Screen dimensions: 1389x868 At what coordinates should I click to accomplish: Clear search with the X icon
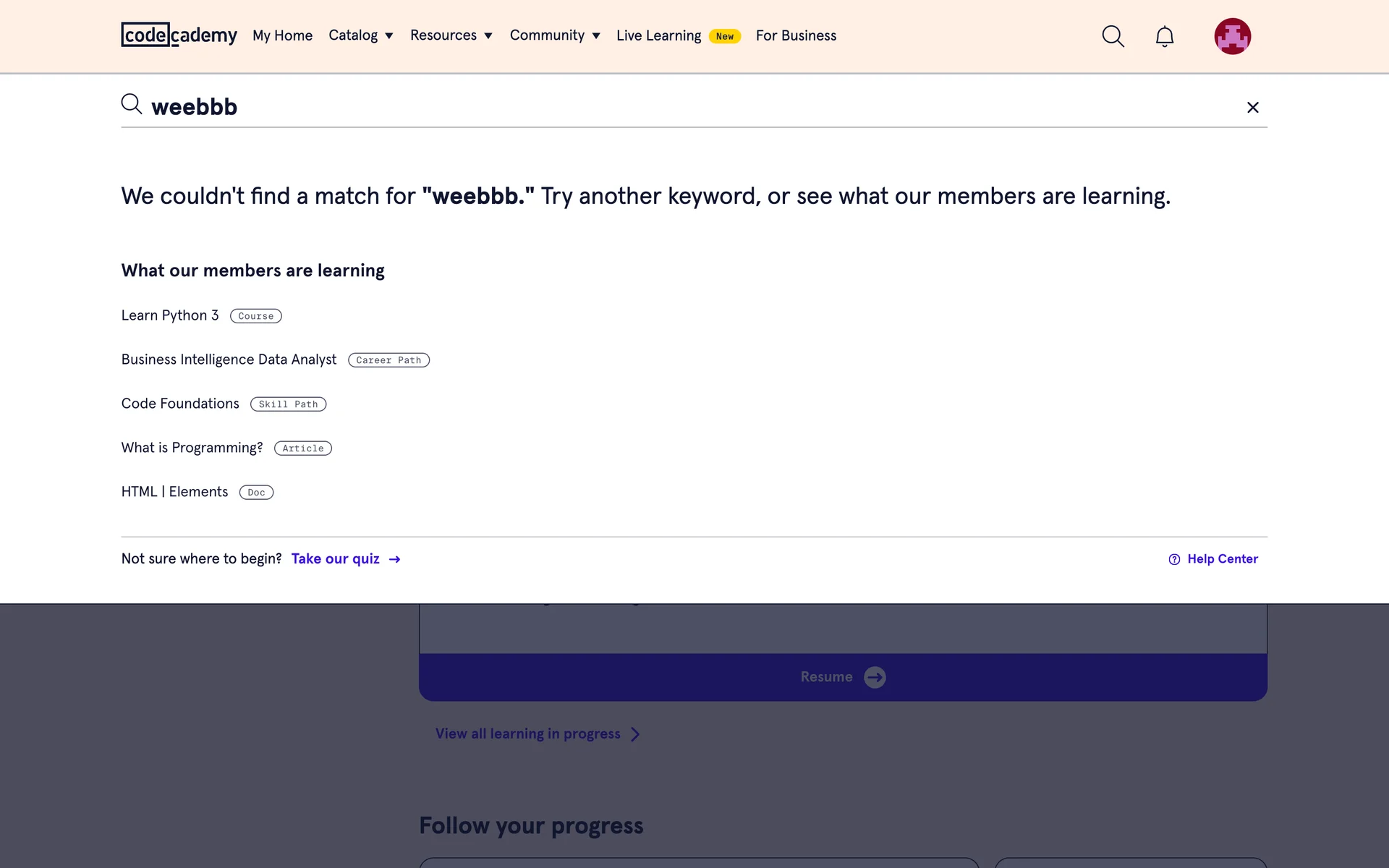[x=1253, y=108]
